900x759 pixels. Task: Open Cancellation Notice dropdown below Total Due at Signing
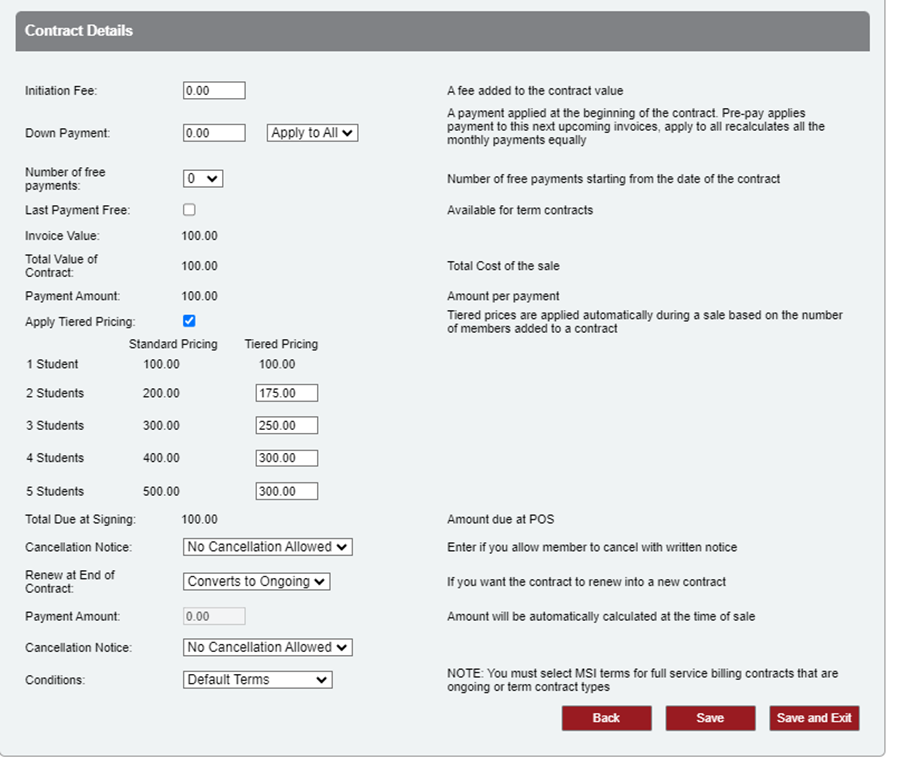click(x=268, y=547)
